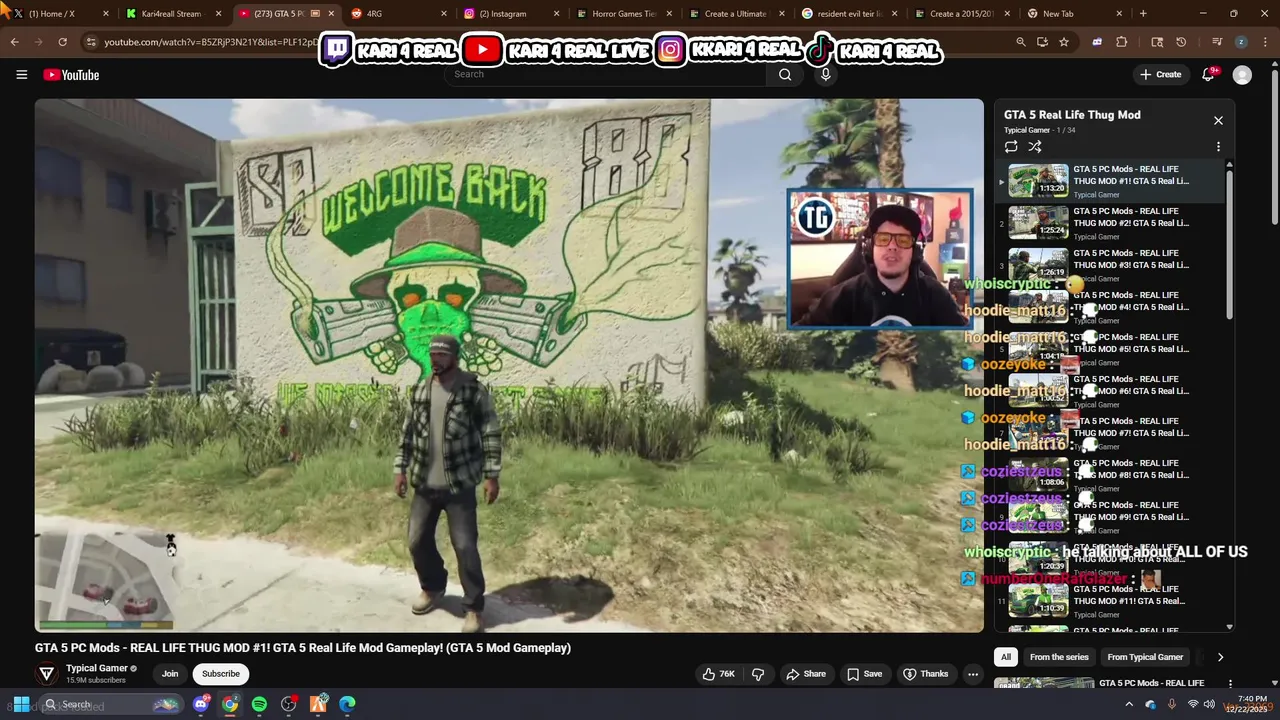
Task: Open Chrome from the taskbar
Action: pos(230,704)
